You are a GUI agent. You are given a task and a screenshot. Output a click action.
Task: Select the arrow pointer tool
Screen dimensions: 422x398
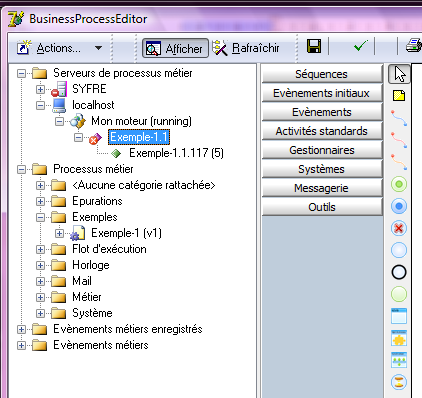tap(399, 74)
